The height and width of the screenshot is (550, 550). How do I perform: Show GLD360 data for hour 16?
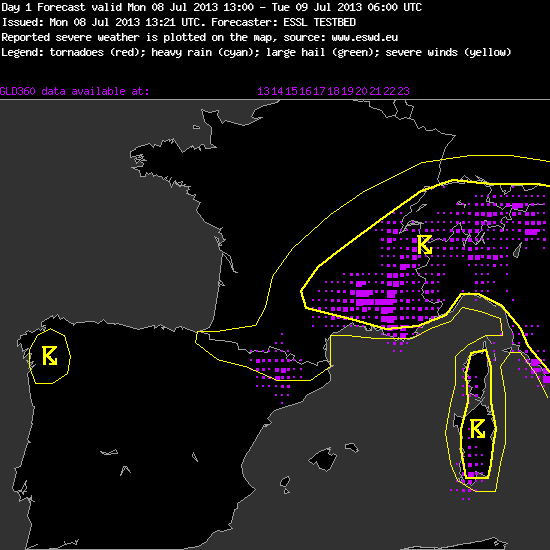pyautogui.click(x=306, y=91)
